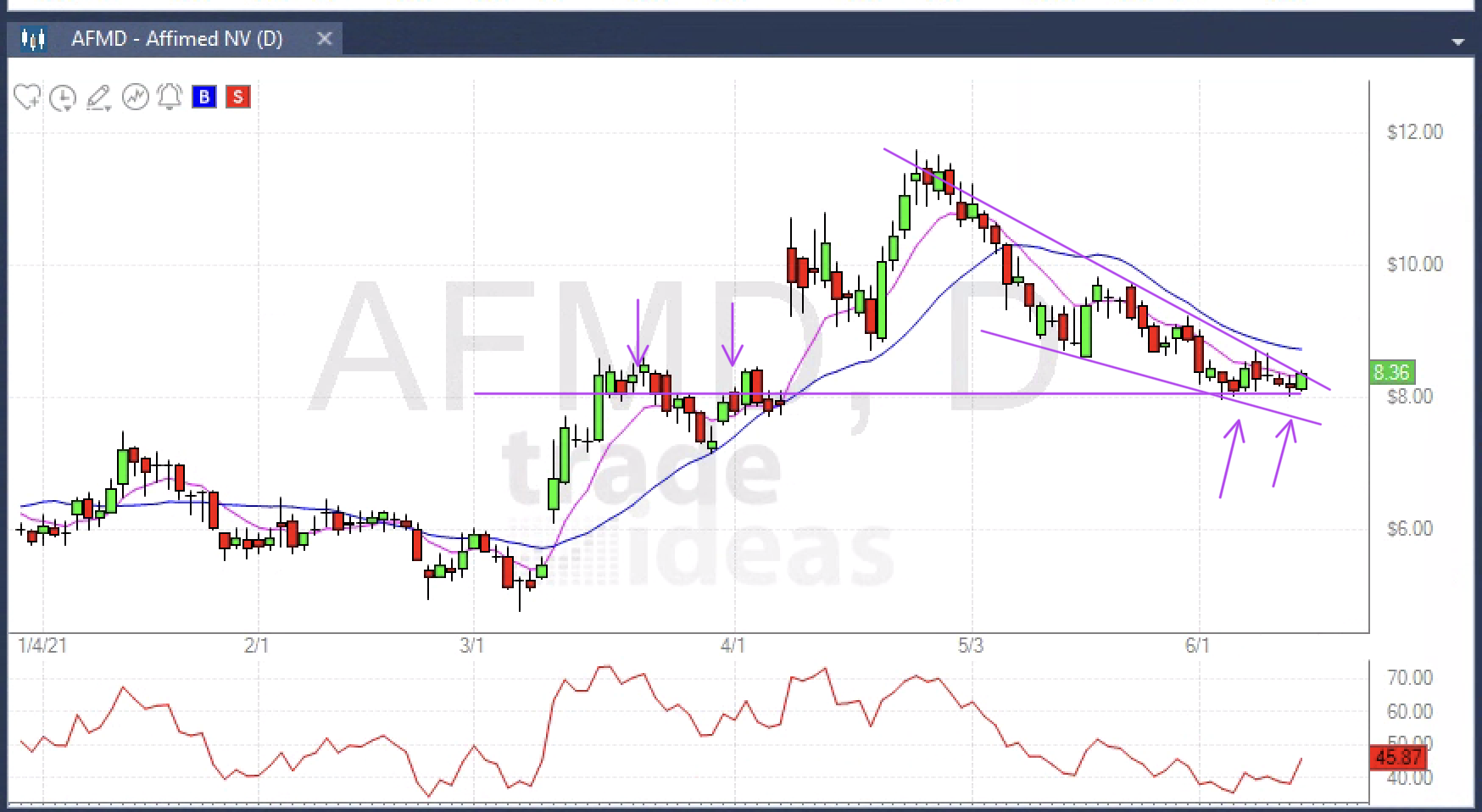
Task: Click the green 8.36 current price label
Action: 1390,372
